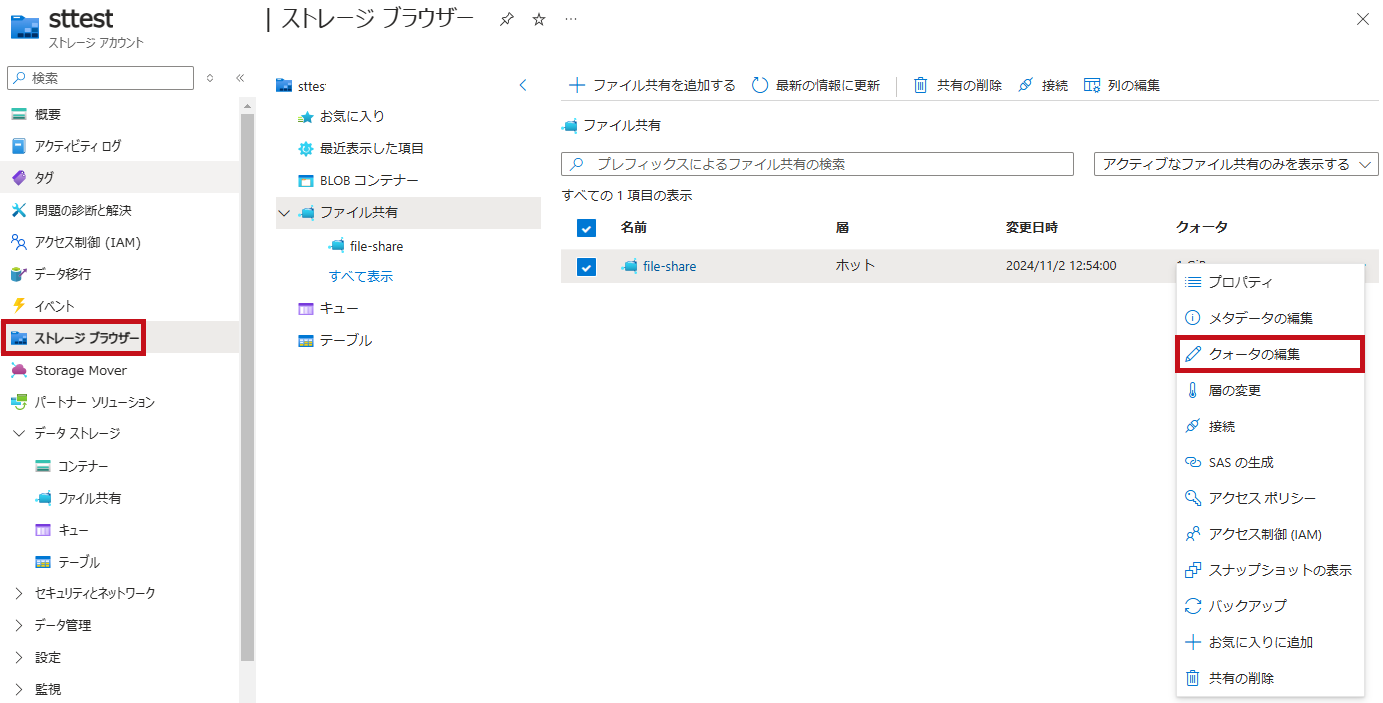Viewport: 1383px width, 703px height.
Task: Sort by the 変更日時 column header
Action: tap(1031, 228)
